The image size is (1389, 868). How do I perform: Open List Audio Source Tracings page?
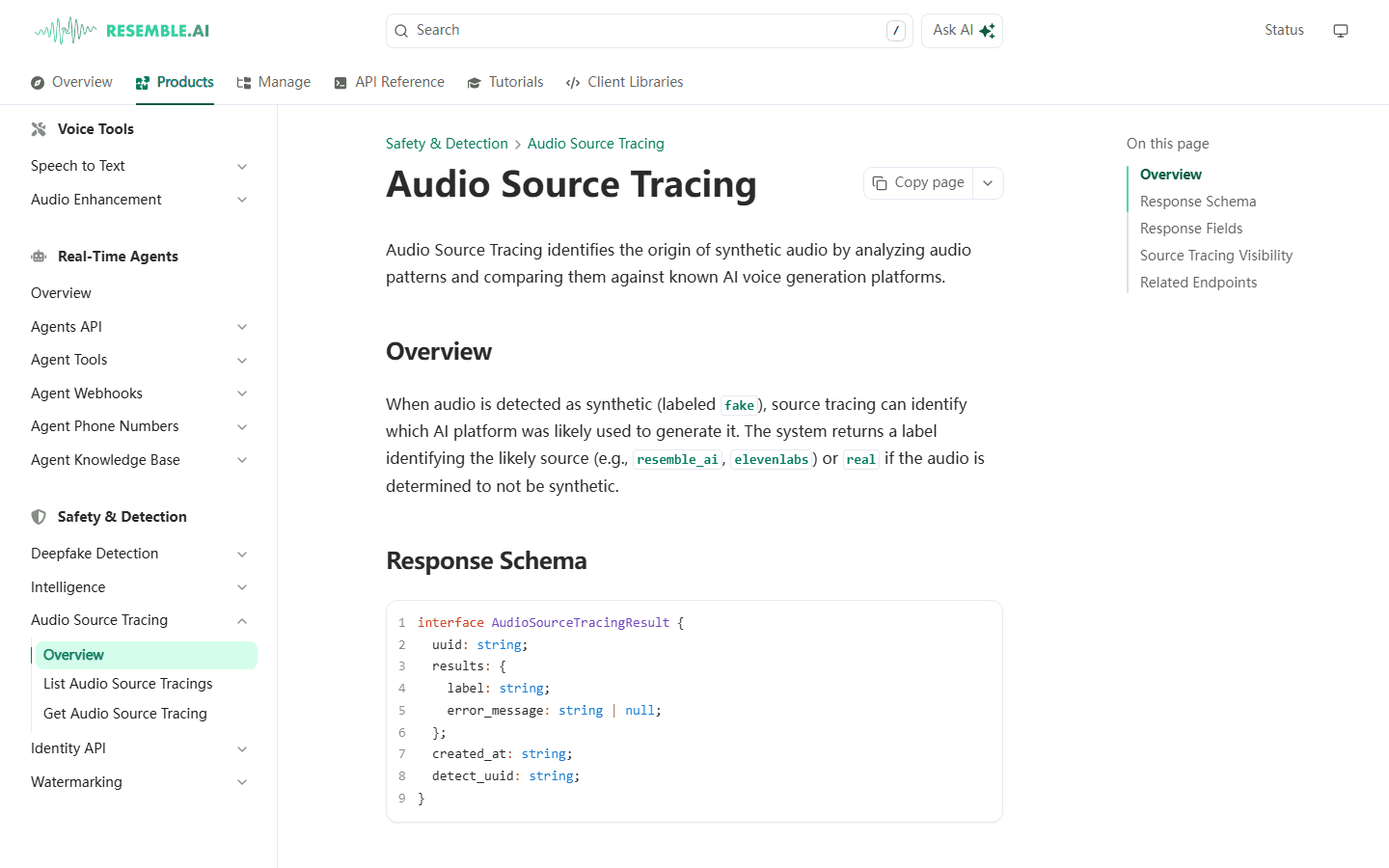point(127,684)
